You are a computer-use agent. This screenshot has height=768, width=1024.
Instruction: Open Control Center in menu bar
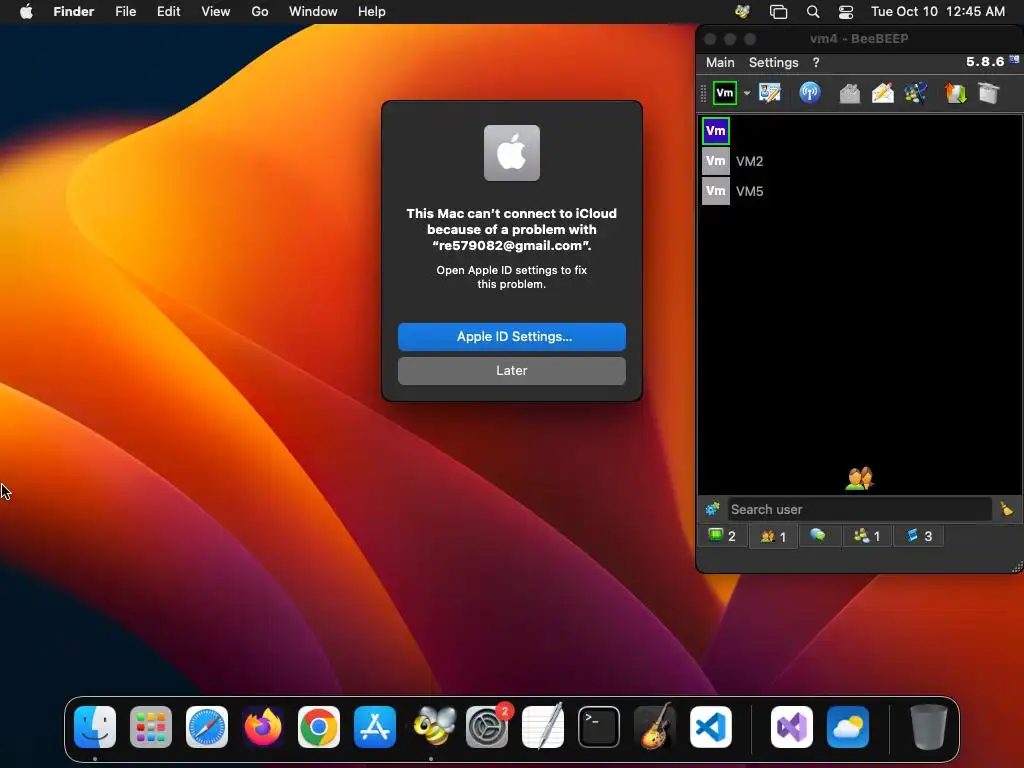846,12
